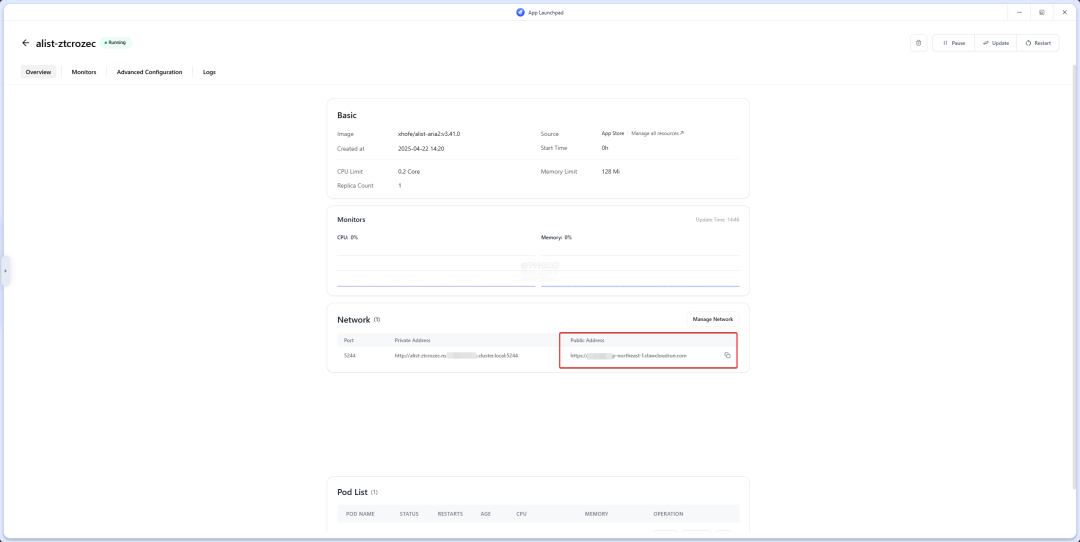
Task: Expand the left sidebar handle
Action: click(x=5, y=271)
